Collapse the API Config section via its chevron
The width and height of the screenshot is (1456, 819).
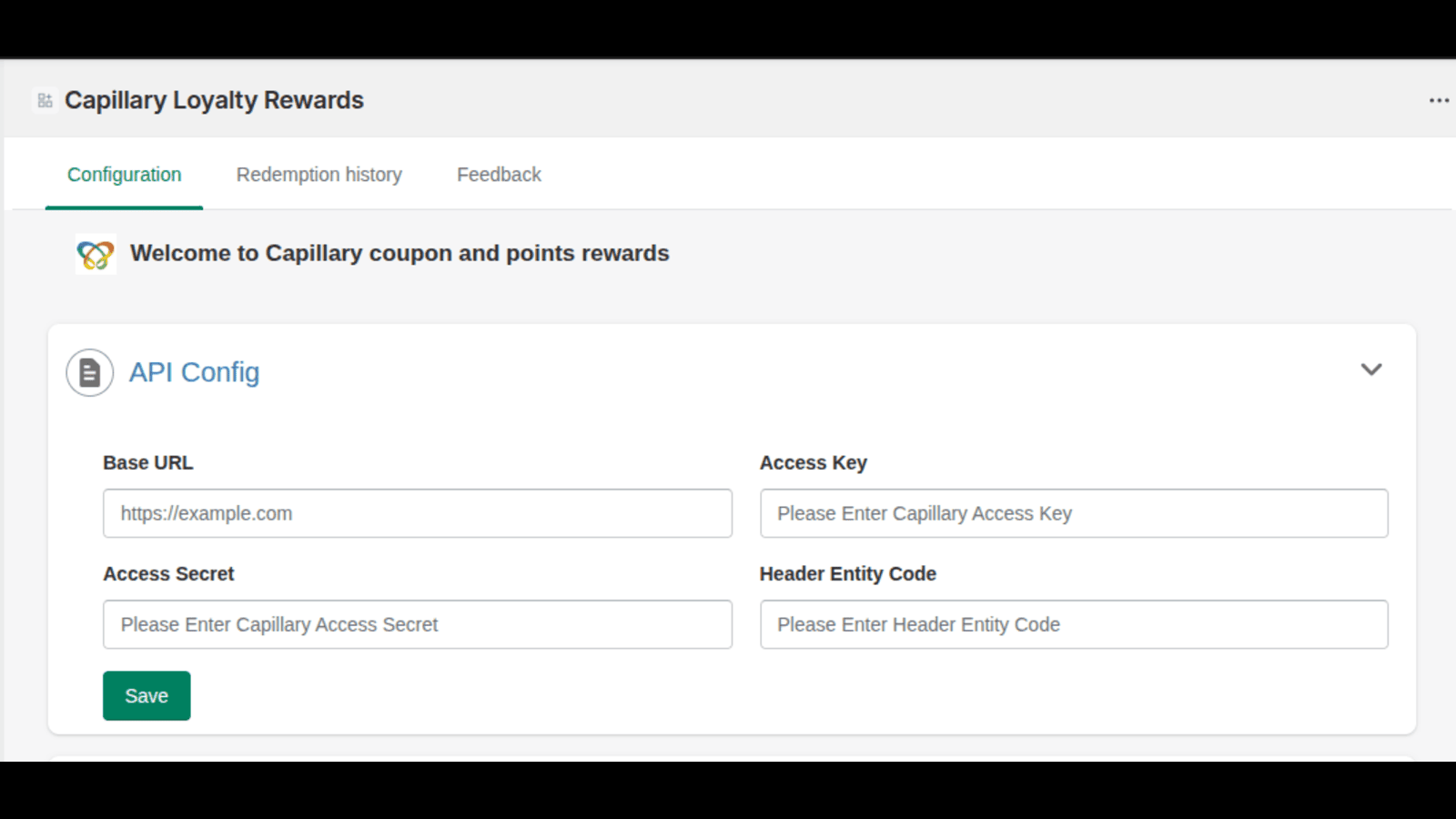pos(1371,369)
